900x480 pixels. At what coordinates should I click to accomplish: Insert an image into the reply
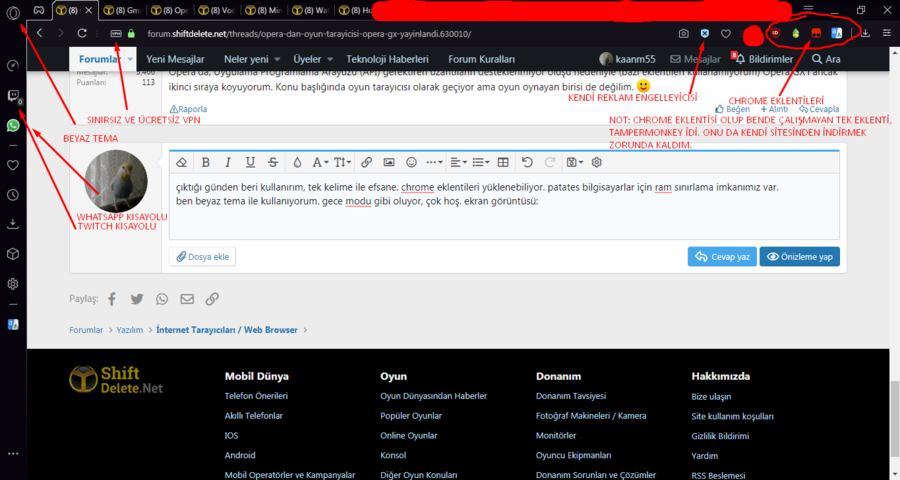tap(389, 162)
